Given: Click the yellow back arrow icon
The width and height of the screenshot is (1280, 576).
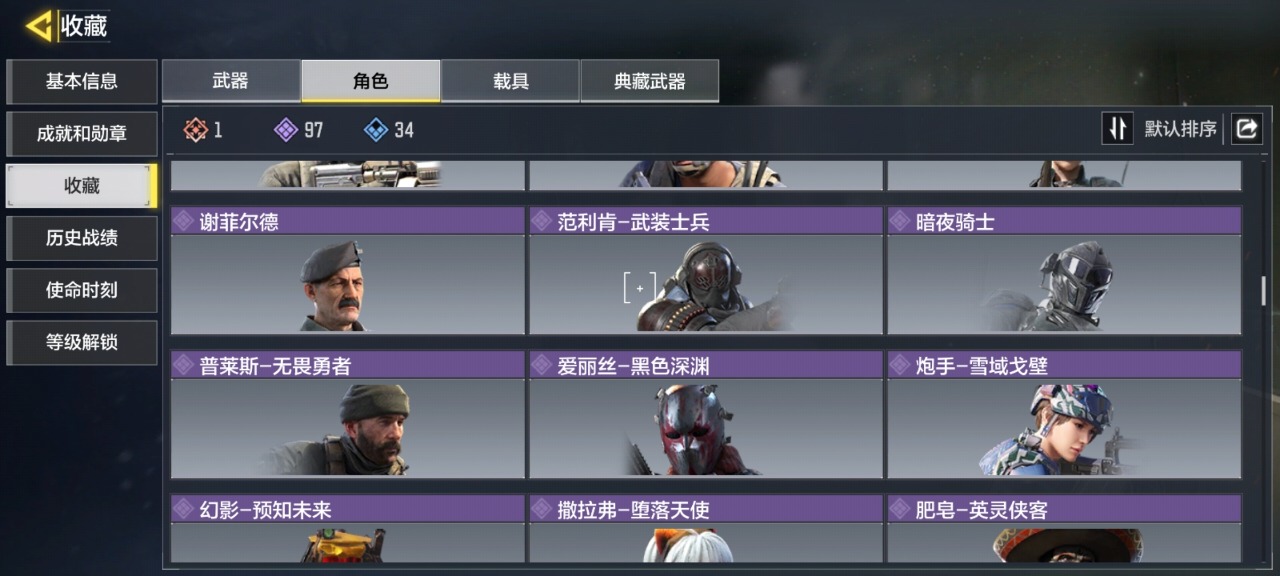Looking at the screenshot, I should click(40, 26).
